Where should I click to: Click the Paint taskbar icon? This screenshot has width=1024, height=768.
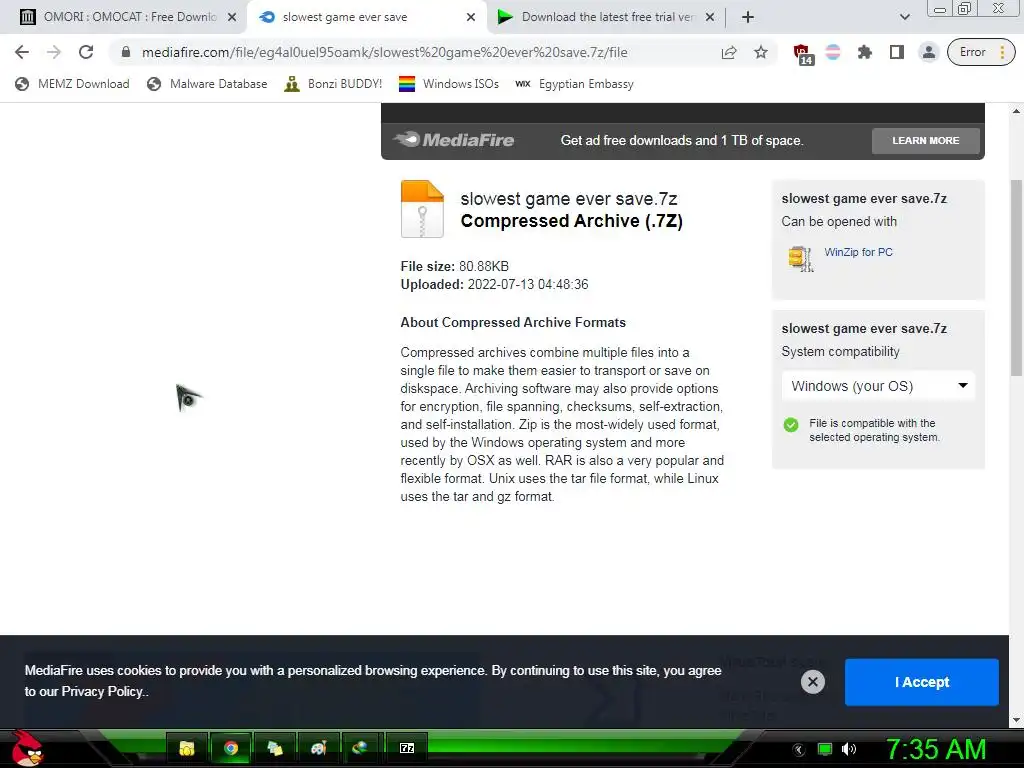coord(319,748)
